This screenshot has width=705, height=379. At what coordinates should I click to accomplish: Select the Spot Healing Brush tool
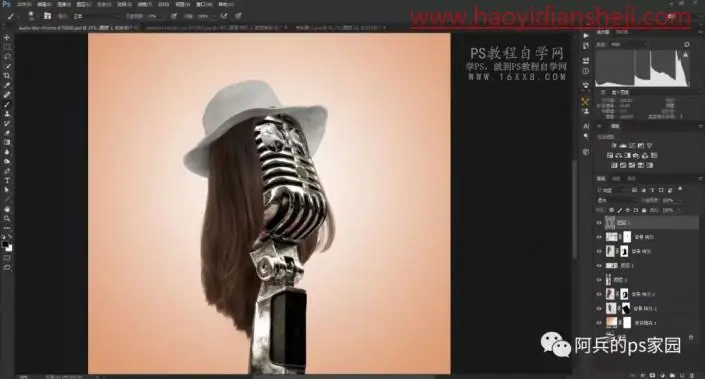point(7,94)
